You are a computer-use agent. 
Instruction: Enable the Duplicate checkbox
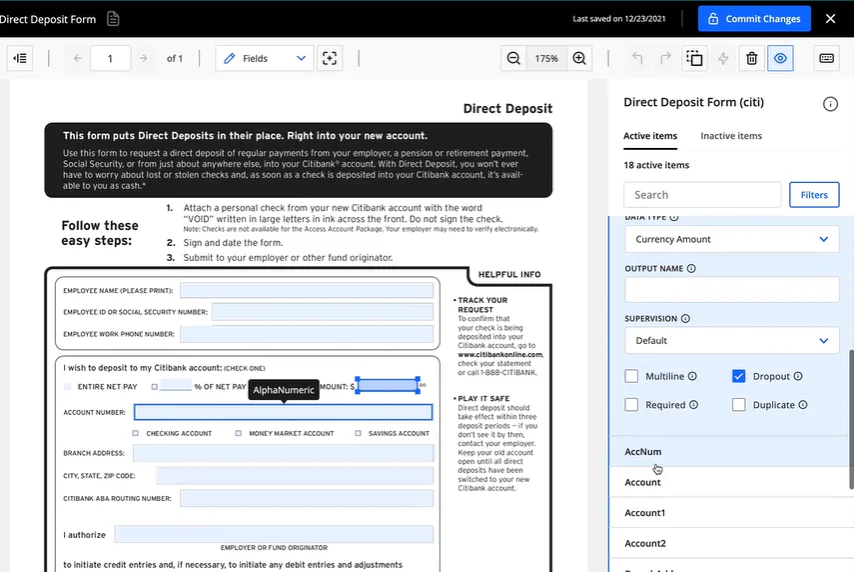pyautogui.click(x=739, y=405)
